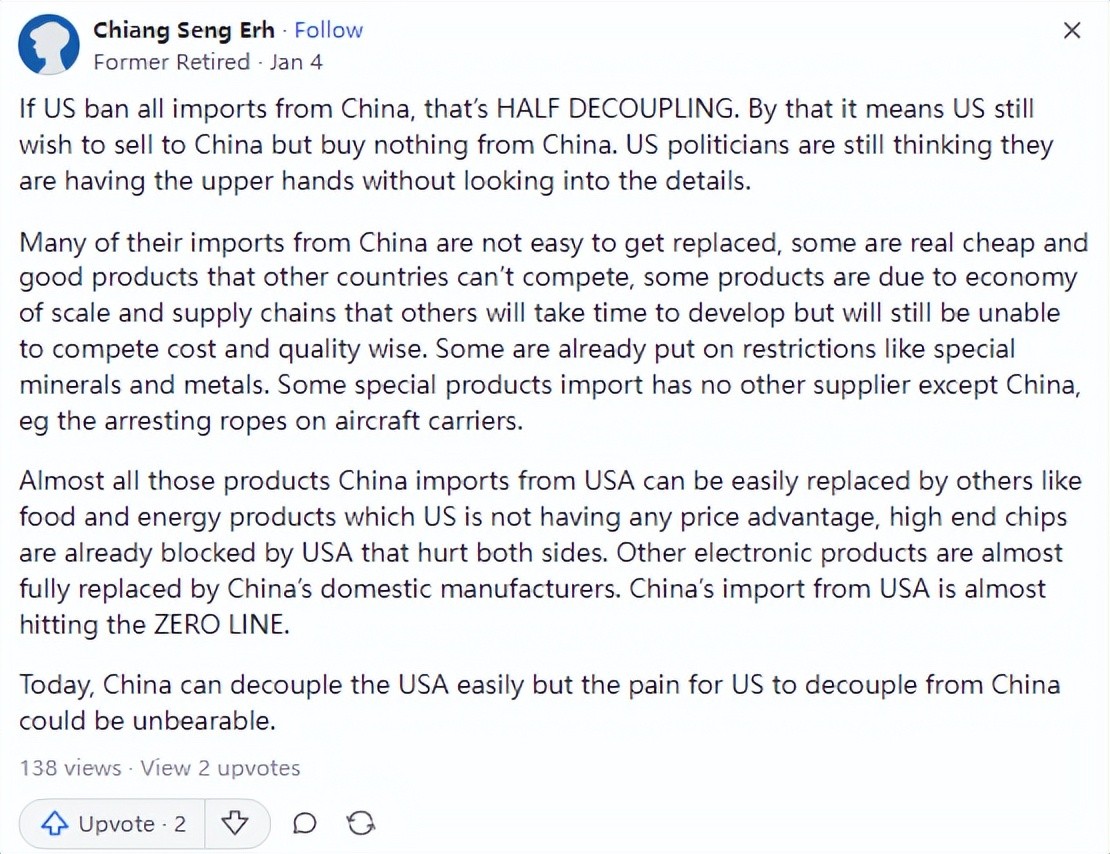The image size is (1110, 854).
Task: Follow Chiang Seng Erh
Action: point(328,30)
